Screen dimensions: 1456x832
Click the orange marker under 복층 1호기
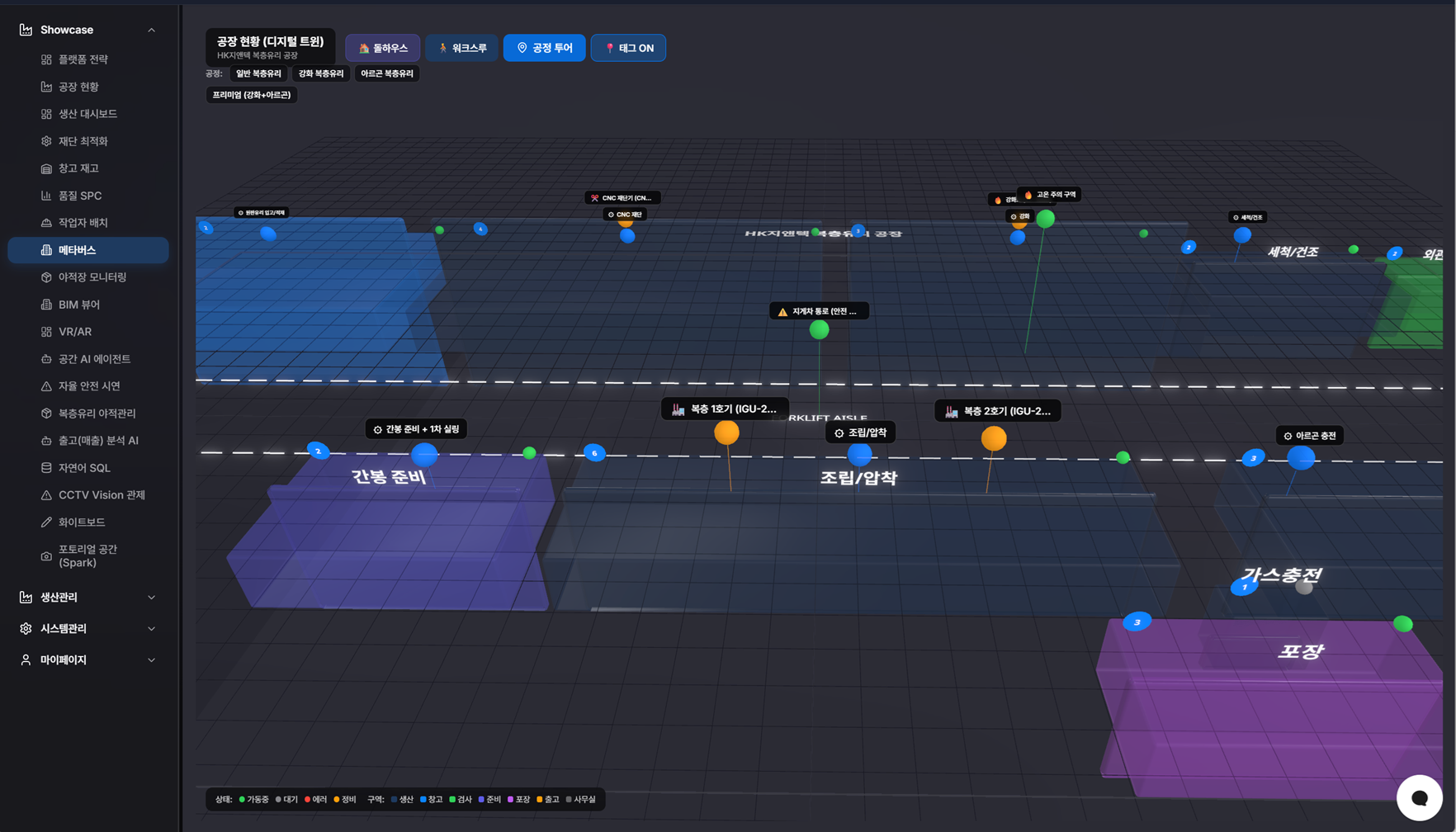726,432
